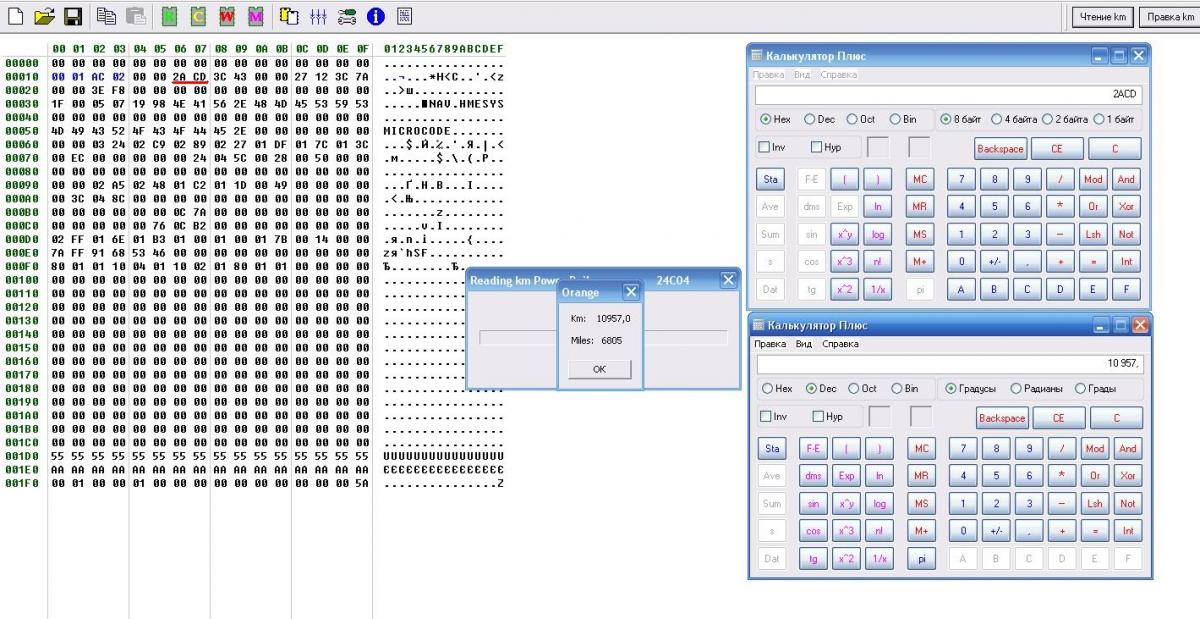
Task: Select Dec radio in the calculator showing 2ACD
Action: tap(811, 119)
